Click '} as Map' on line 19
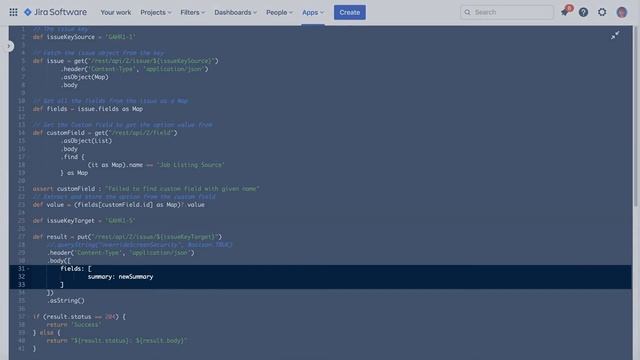This screenshot has height=360, width=640. [74, 173]
